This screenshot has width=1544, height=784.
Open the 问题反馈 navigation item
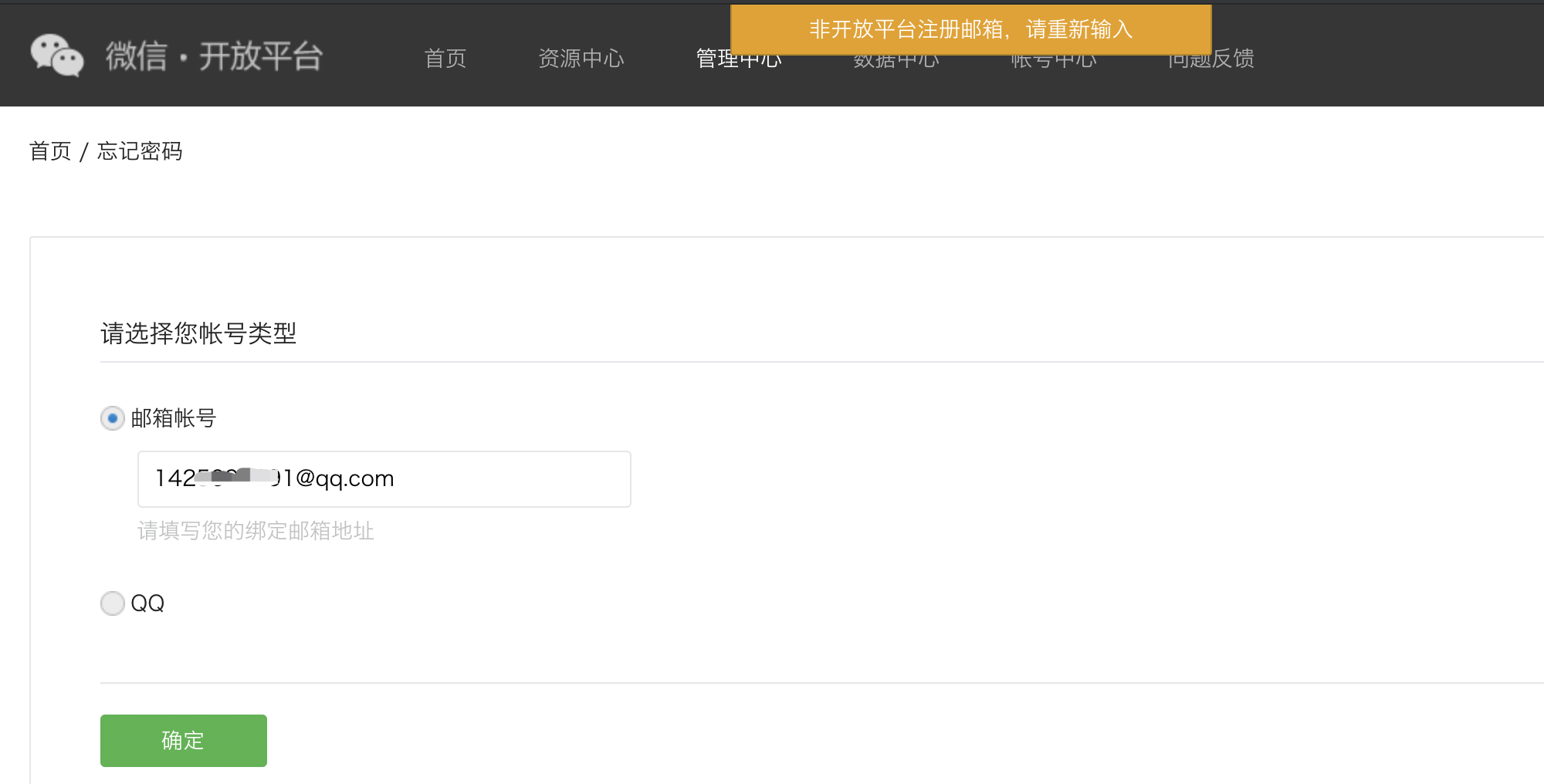coord(1211,60)
